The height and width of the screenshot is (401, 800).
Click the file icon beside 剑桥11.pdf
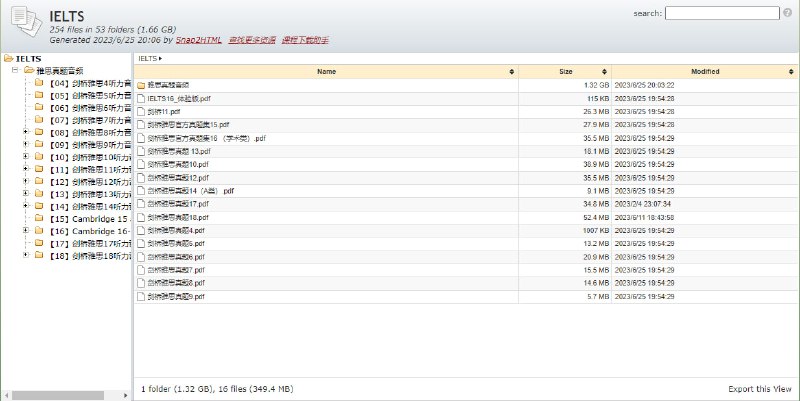point(141,112)
